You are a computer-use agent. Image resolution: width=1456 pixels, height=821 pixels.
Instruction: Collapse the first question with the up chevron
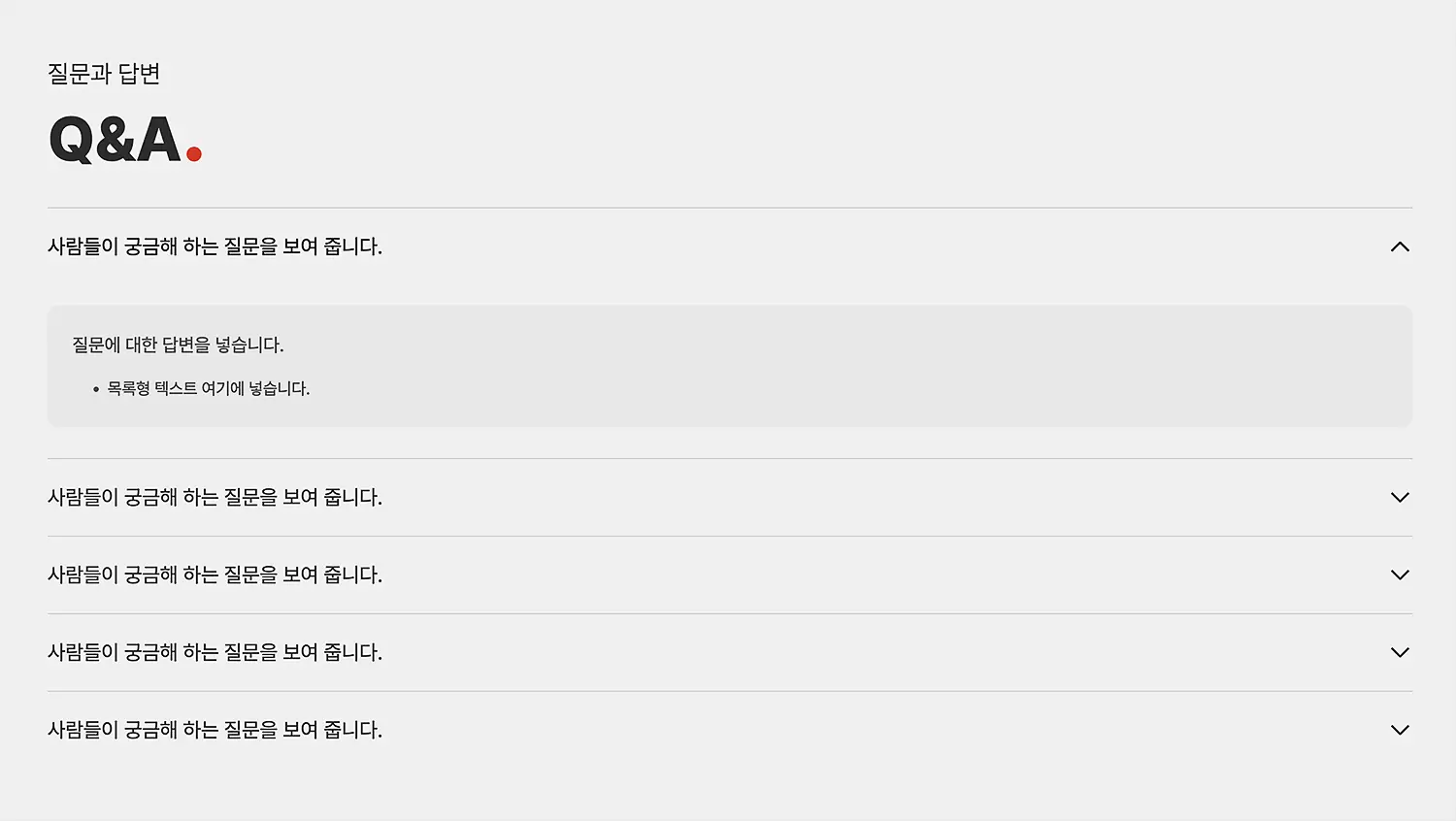1400,246
